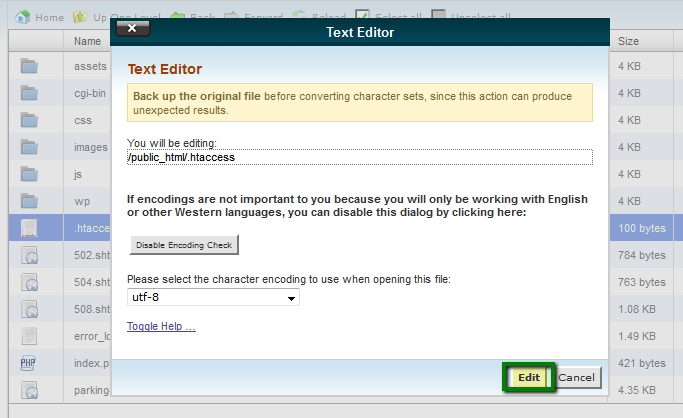Click the Unselect all checkbox
This screenshot has height=418, width=683.
pos(439,17)
